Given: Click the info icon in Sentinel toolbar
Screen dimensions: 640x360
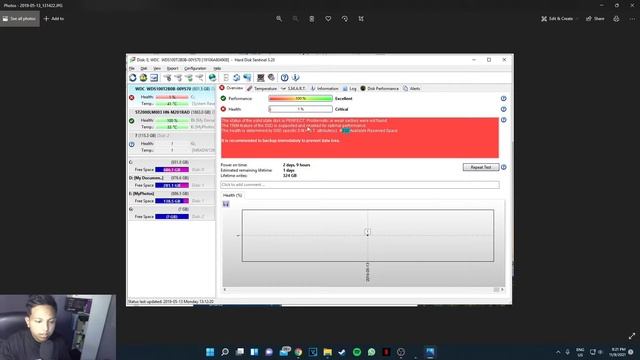Looking at the screenshot, I should click(296, 78).
